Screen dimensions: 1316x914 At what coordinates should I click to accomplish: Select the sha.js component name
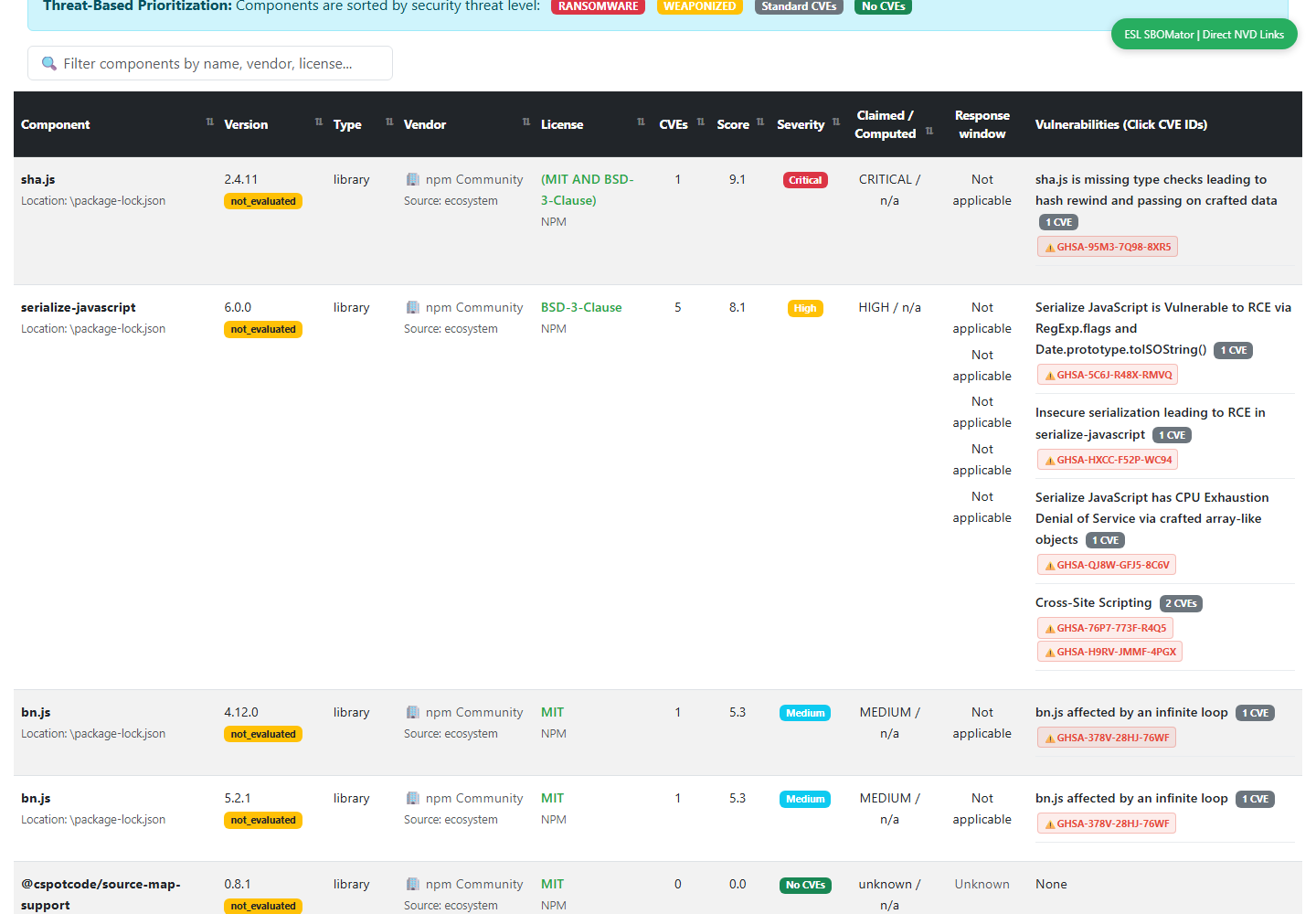click(x=38, y=179)
